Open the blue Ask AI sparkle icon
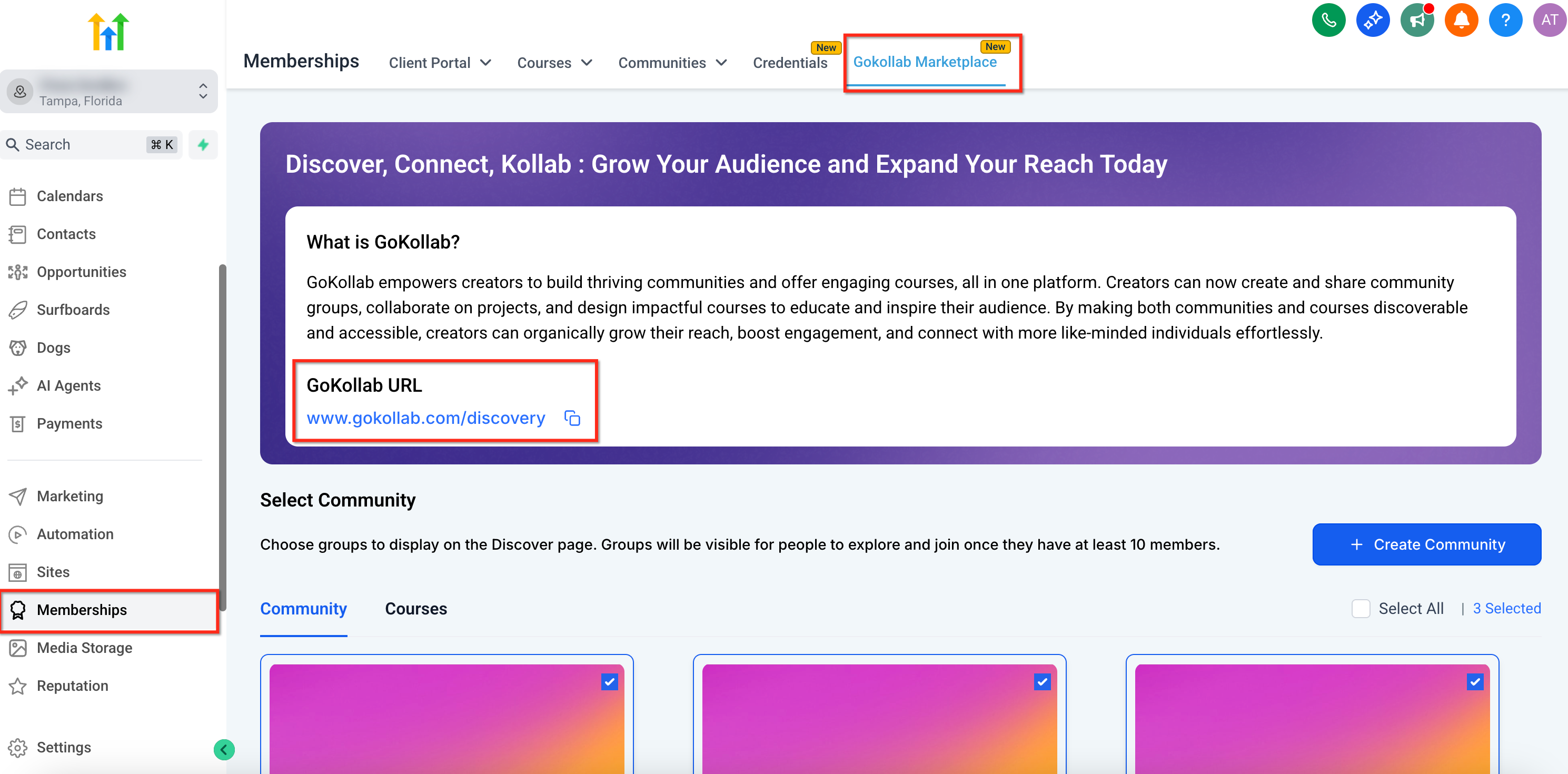Viewport: 1568px width, 774px height. 1373,20
